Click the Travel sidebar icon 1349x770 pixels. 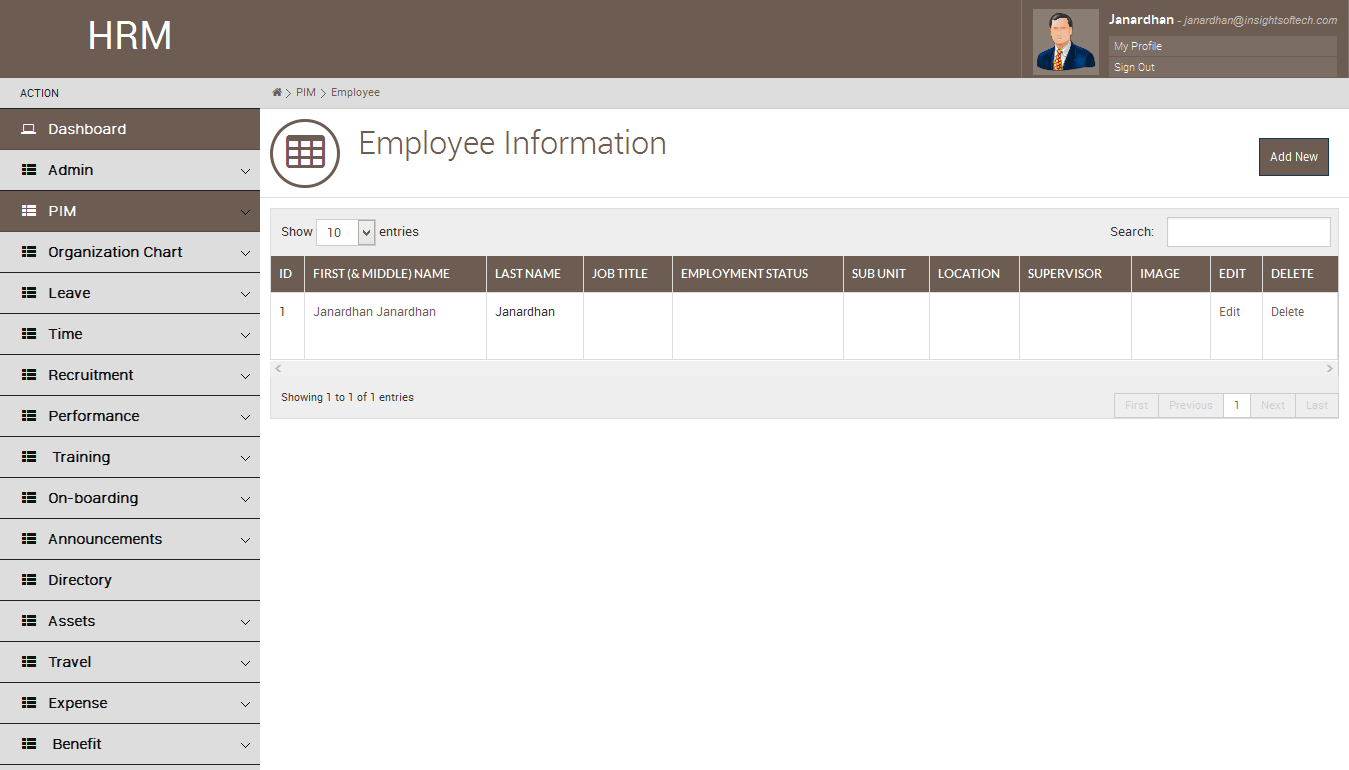(30, 662)
